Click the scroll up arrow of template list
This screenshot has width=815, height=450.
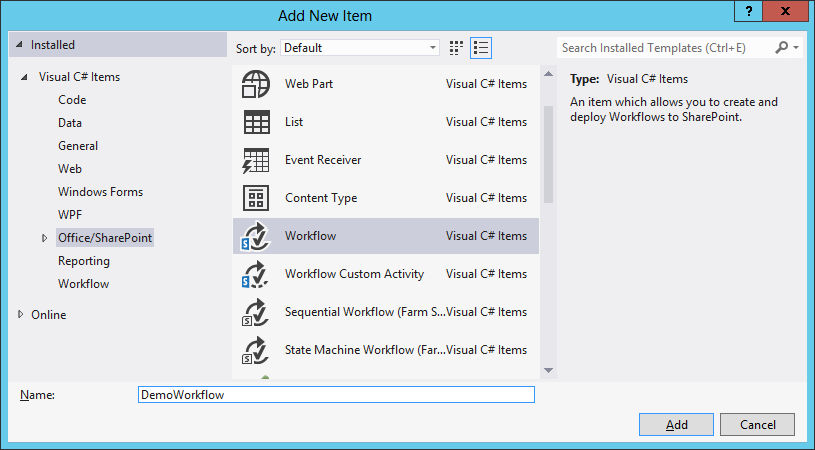click(x=548, y=74)
